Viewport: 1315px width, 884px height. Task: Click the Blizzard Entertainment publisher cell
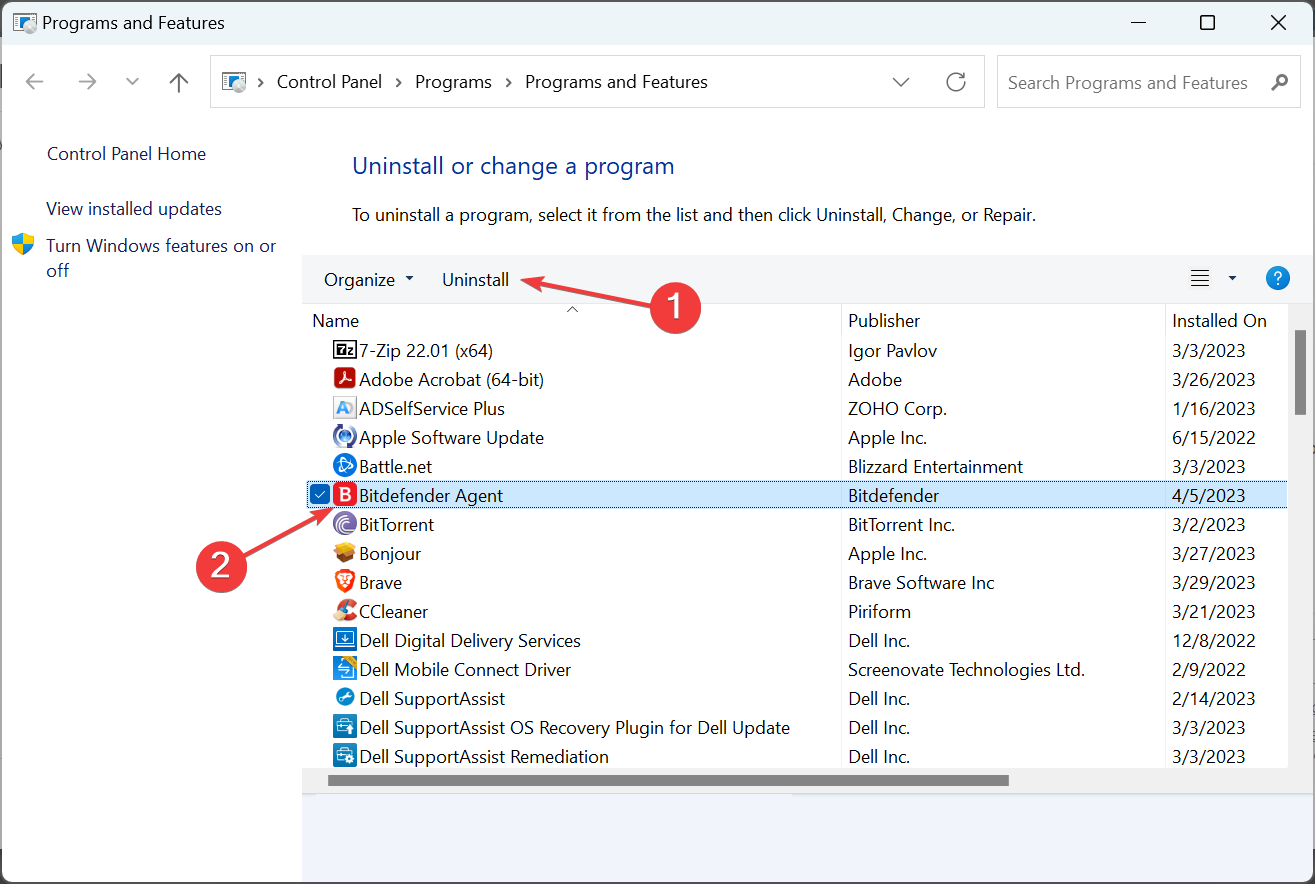936,466
